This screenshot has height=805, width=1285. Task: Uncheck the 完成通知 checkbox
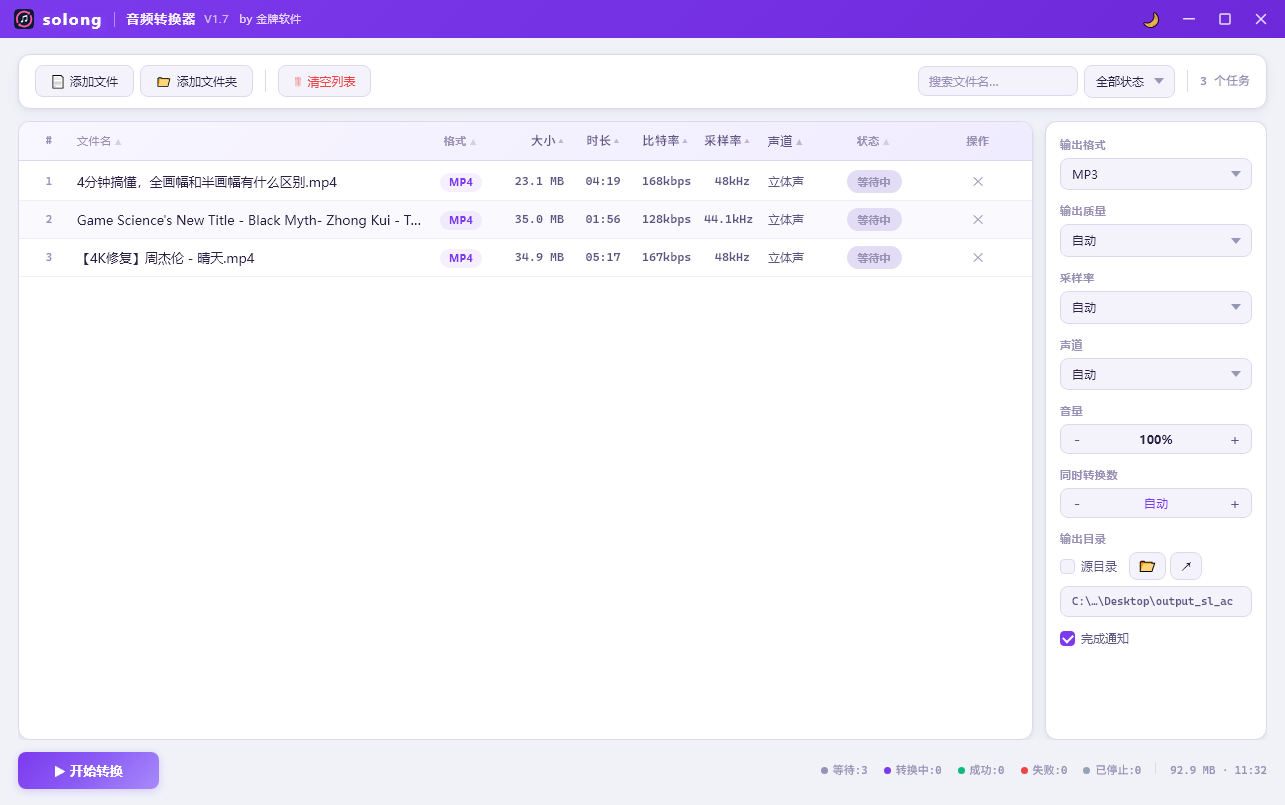(1067, 638)
